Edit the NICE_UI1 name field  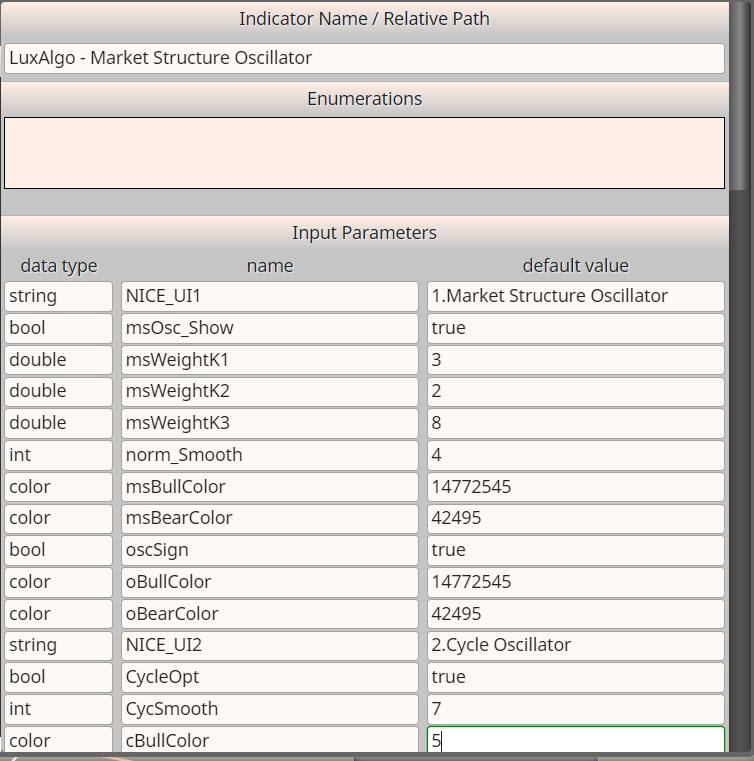[270, 296]
